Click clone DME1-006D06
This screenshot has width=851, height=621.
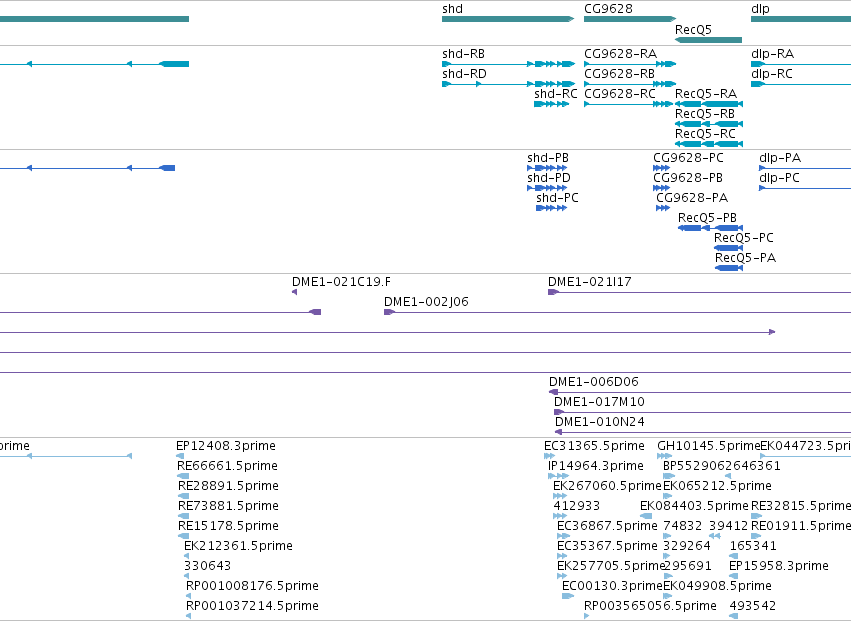click(x=700, y=392)
